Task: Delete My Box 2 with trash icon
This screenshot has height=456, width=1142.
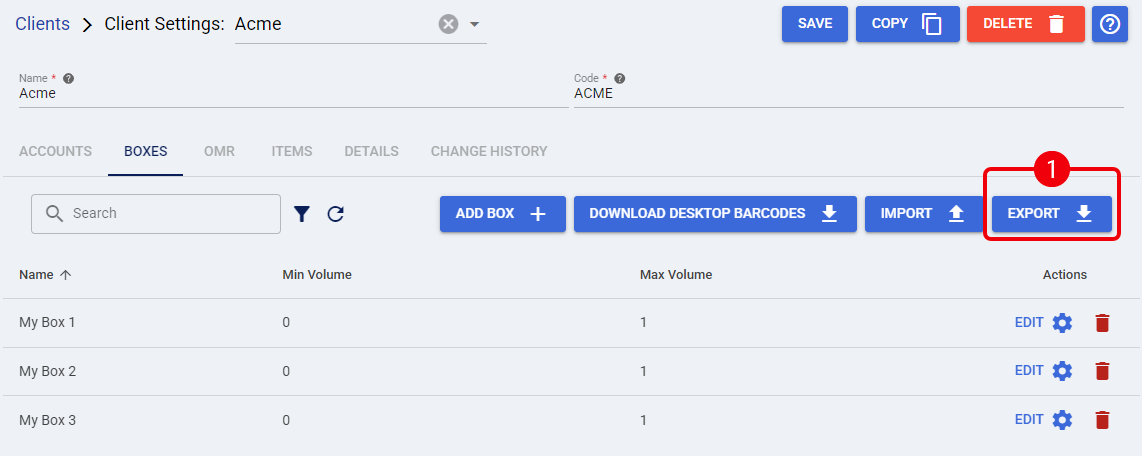Action: (x=1102, y=372)
